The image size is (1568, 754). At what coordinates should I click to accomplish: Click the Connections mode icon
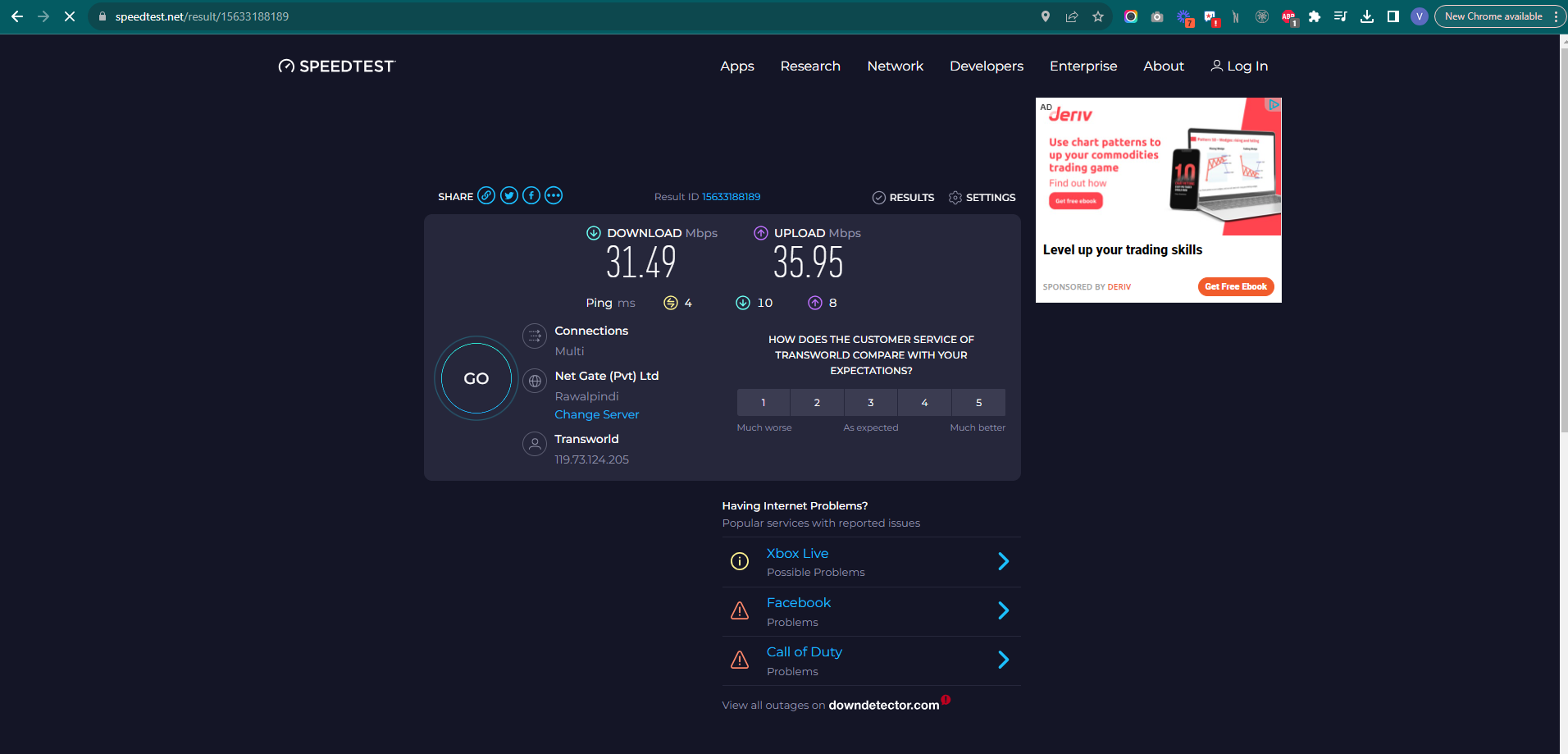click(x=535, y=336)
